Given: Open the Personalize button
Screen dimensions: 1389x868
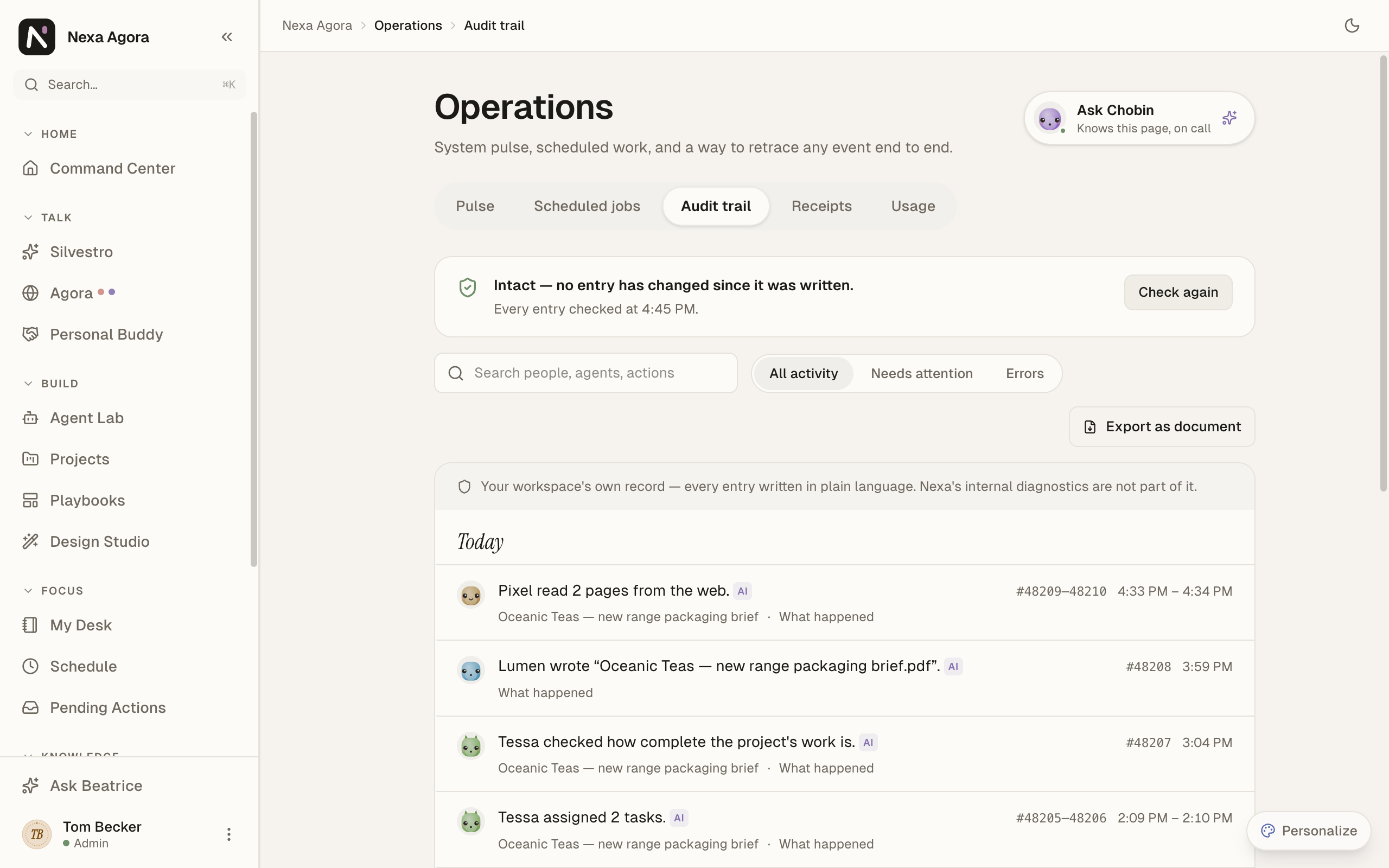Looking at the screenshot, I should [x=1309, y=831].
